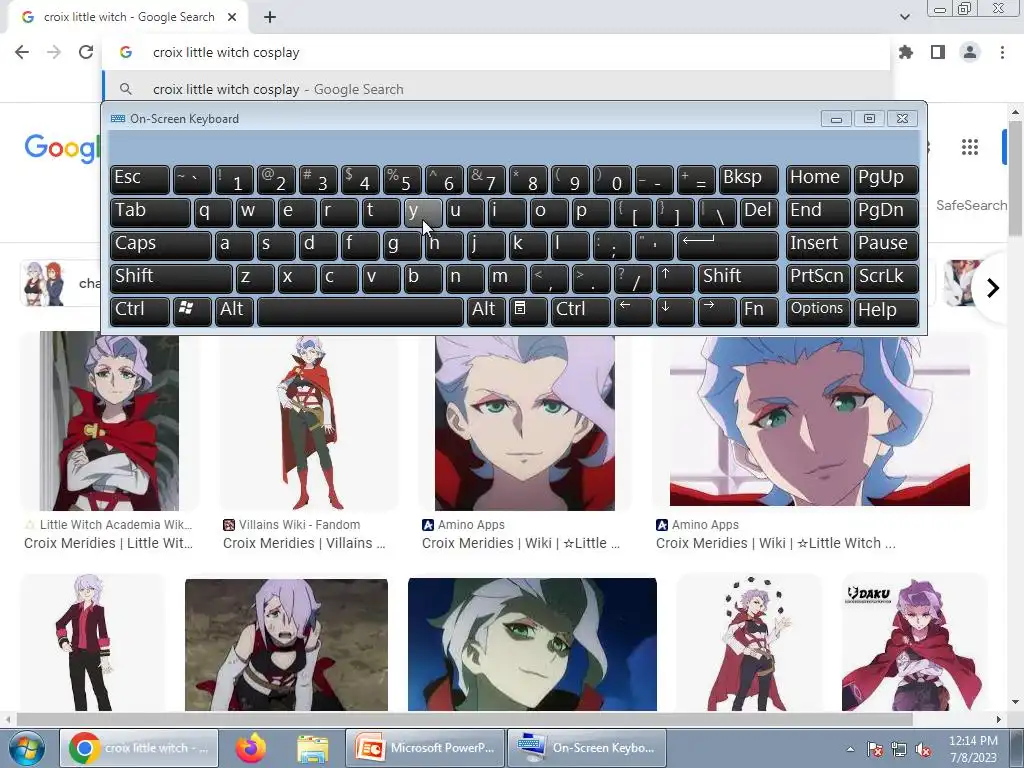
Task: Toggle the right Alt key
Action: coord(486,311)
